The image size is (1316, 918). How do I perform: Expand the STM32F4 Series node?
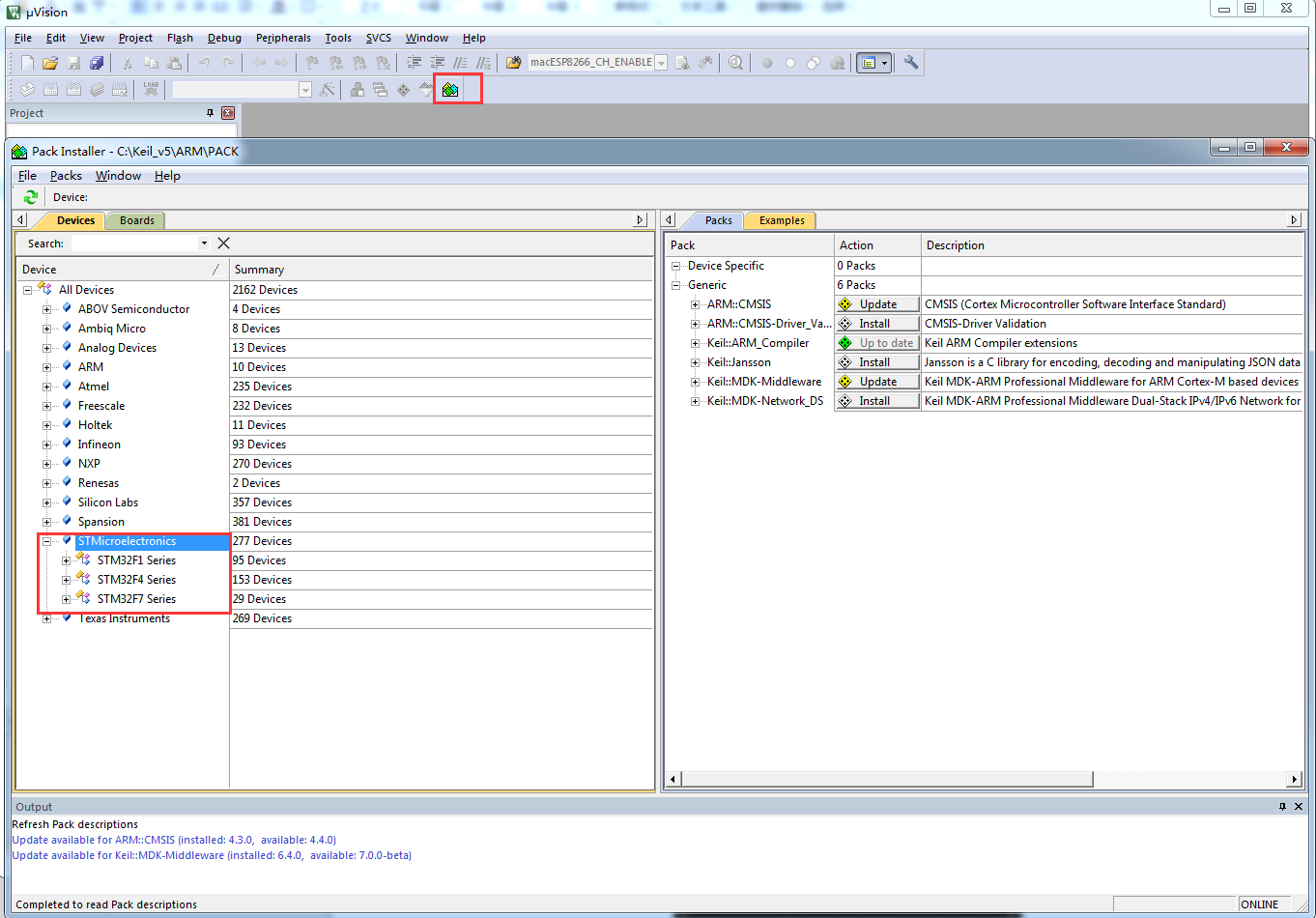coord(66,580)
